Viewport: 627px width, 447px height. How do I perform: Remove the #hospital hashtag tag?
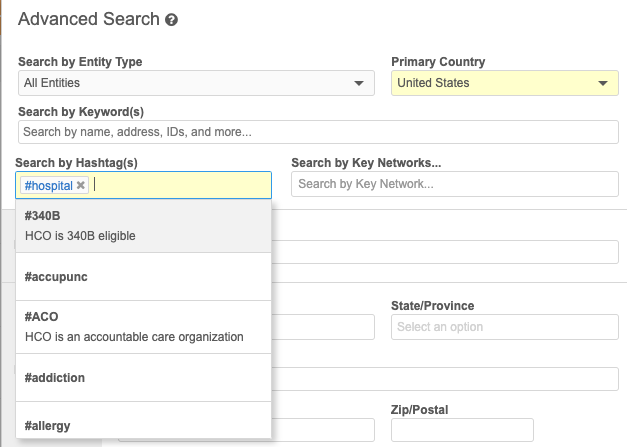(81, 185)
